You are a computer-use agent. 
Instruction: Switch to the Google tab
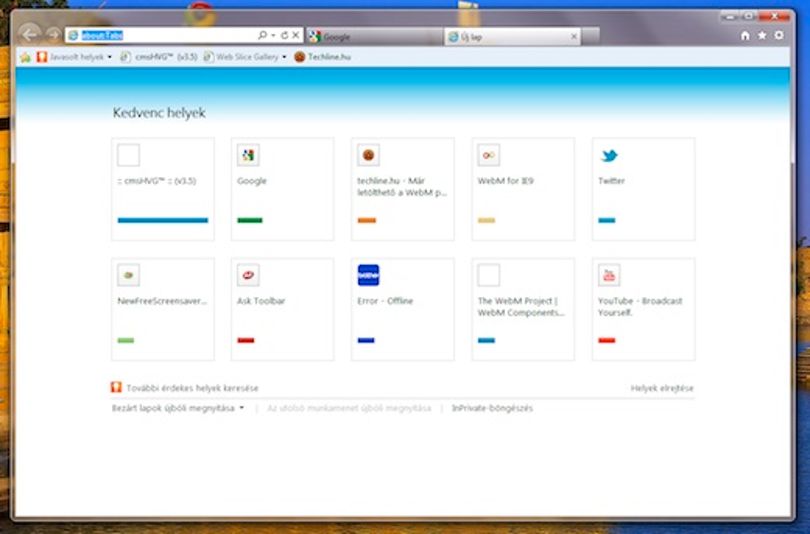point(375,37)
